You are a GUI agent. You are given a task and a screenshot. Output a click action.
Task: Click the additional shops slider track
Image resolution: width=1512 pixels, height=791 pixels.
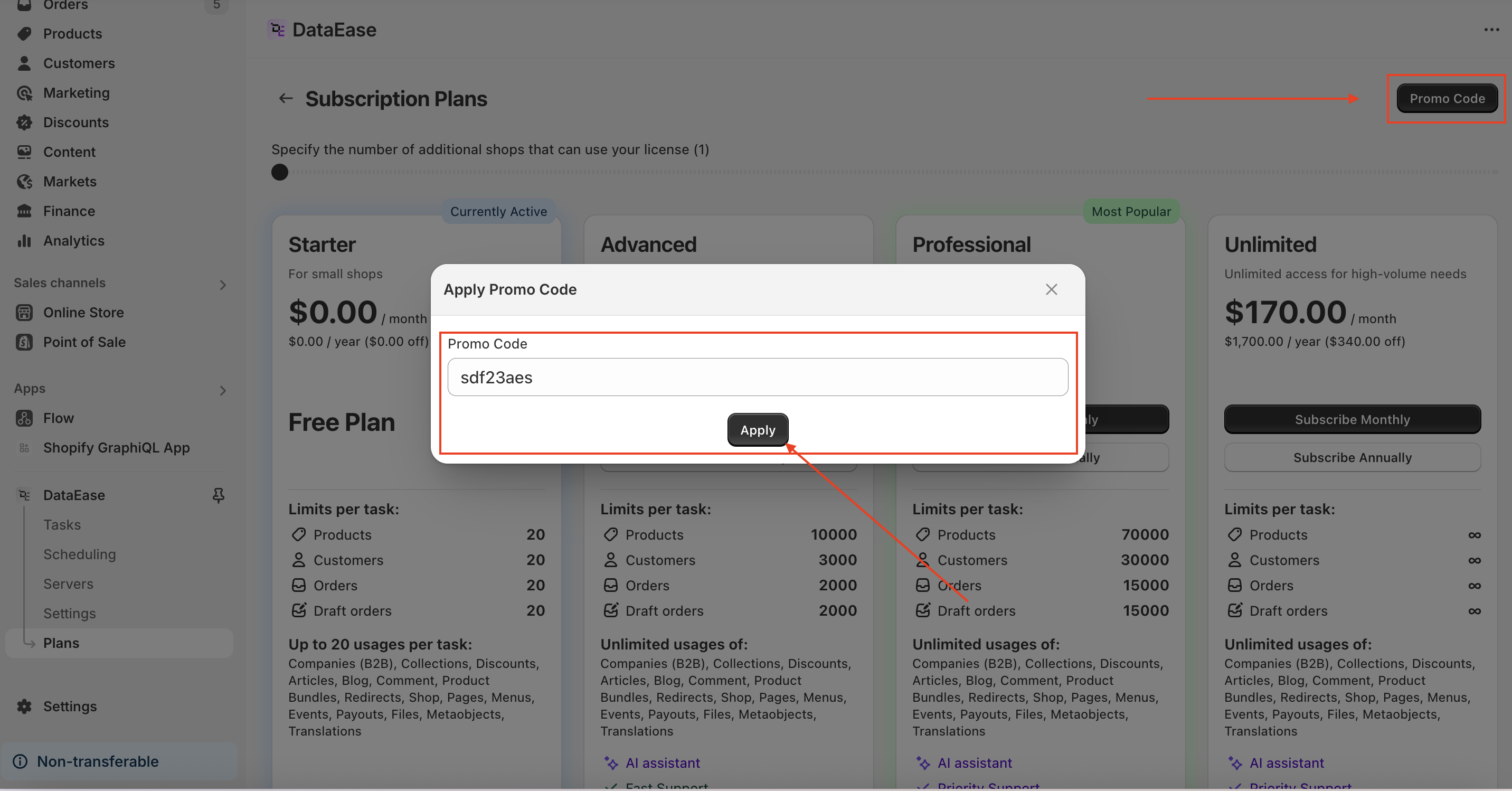tap(884, 172)
